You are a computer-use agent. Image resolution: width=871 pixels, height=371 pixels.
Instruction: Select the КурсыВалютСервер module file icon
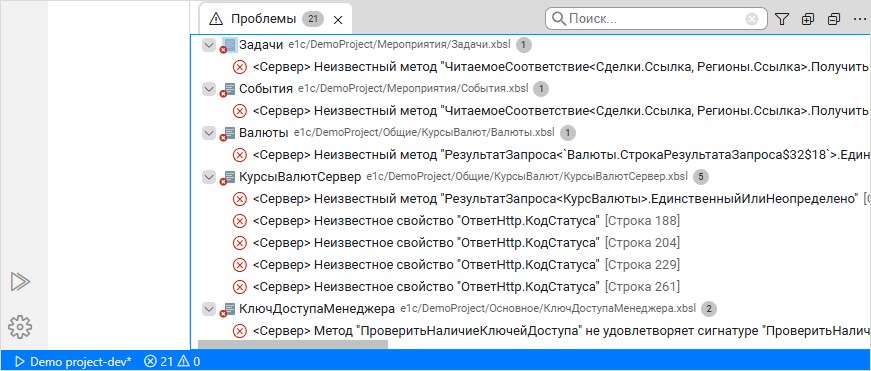click(228, 178)
